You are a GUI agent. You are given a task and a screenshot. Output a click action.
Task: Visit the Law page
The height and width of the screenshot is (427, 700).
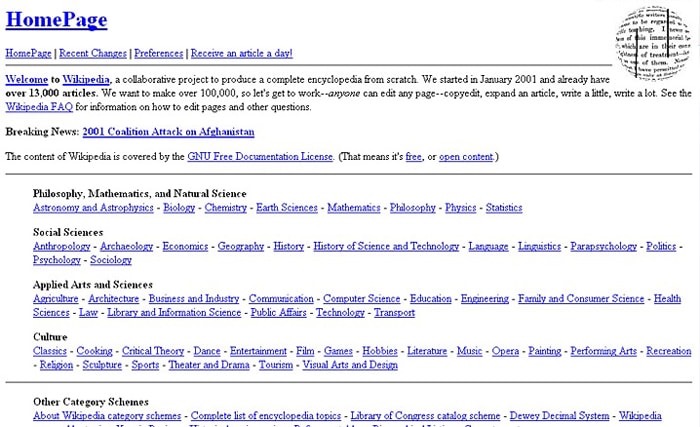pyautogui.click(x=88, y=313)
